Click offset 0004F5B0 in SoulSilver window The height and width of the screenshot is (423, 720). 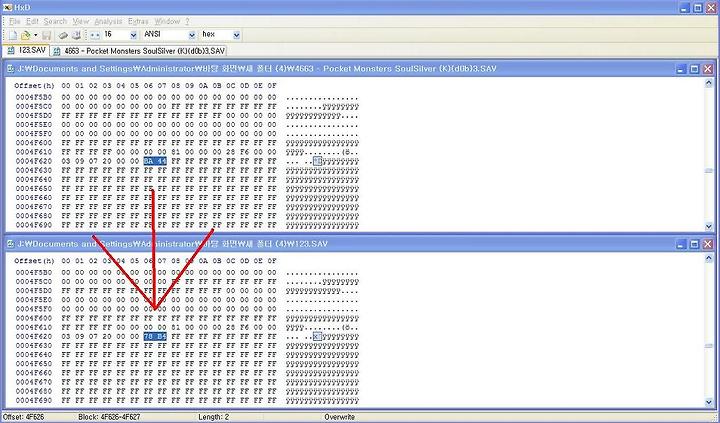(34, 97)
